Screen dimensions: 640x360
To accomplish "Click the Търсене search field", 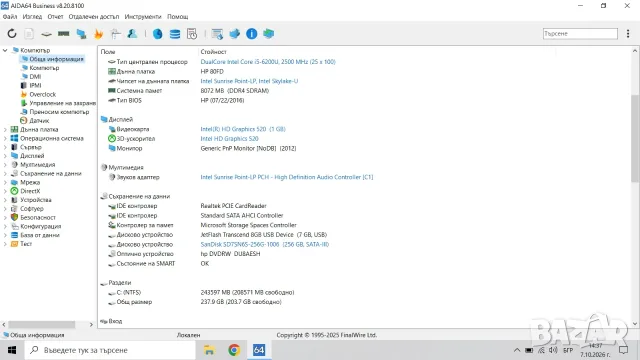I will pos(580,33).
